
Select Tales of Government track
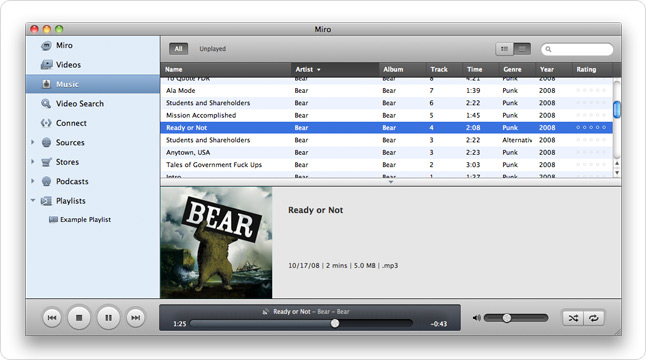coord(386,165)
